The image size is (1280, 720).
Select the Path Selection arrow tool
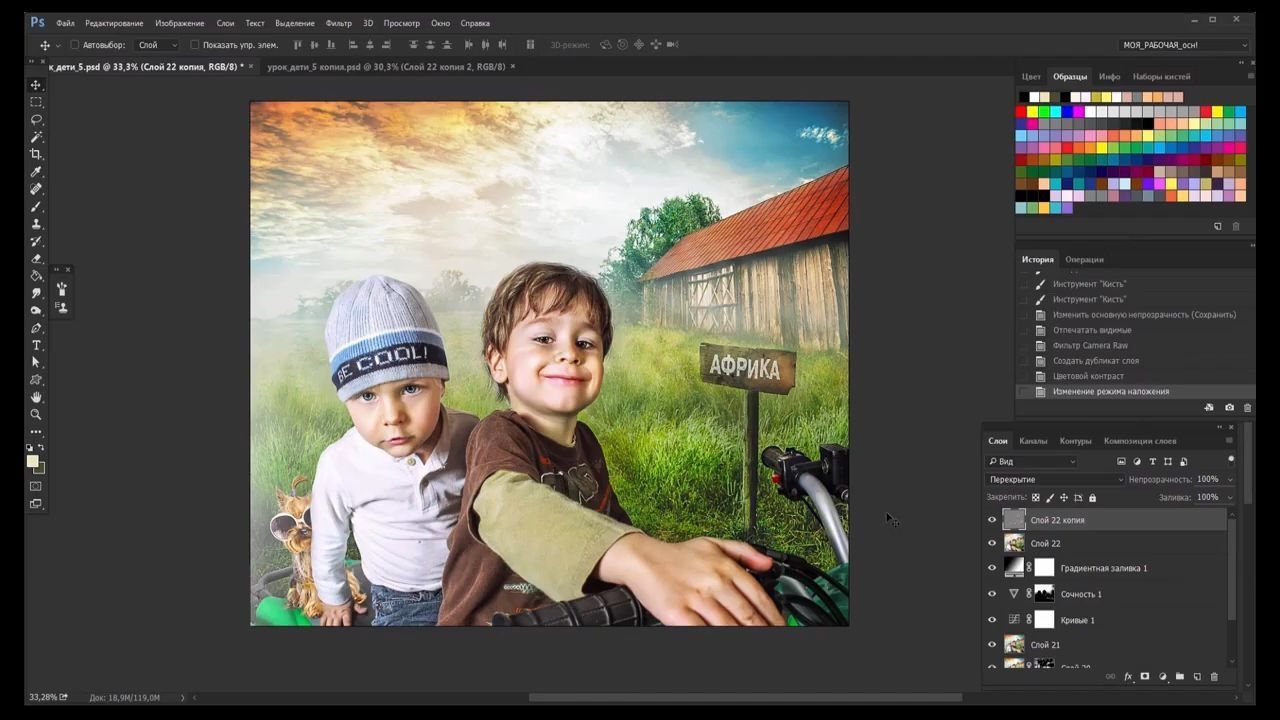(36, 362)
